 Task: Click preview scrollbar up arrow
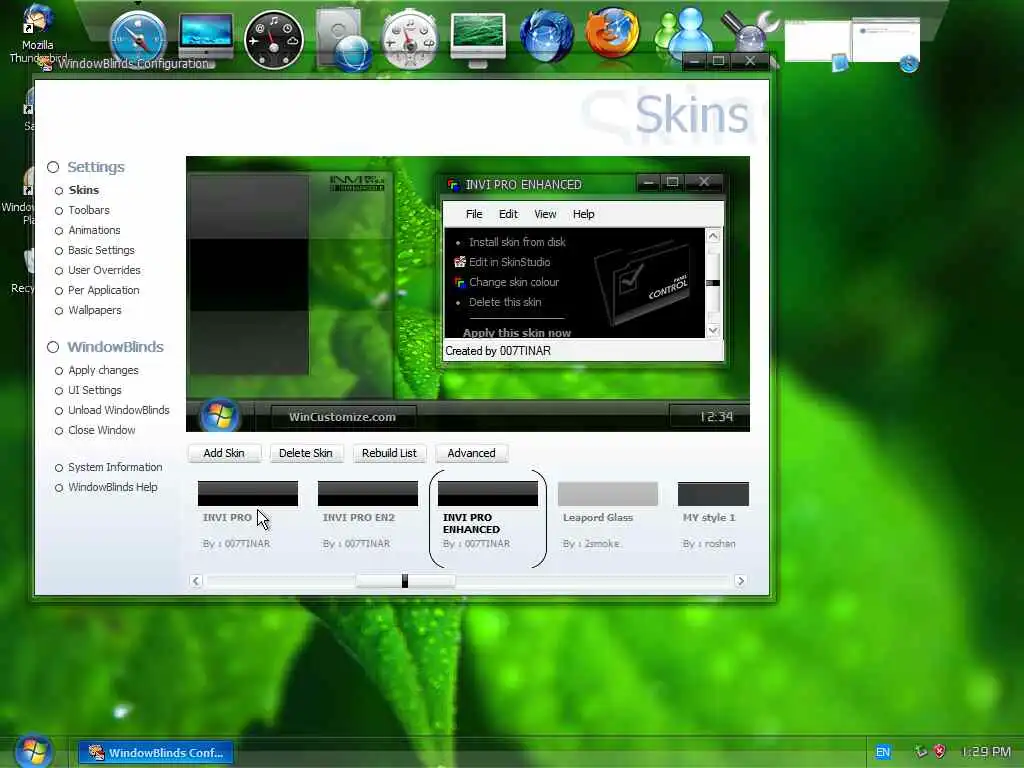coord(713,236)
